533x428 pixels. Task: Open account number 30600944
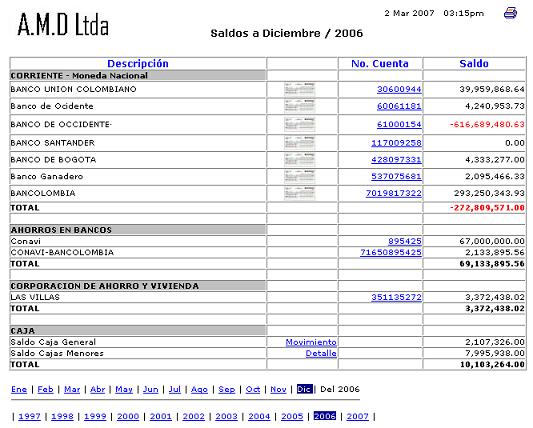(399, 89)
